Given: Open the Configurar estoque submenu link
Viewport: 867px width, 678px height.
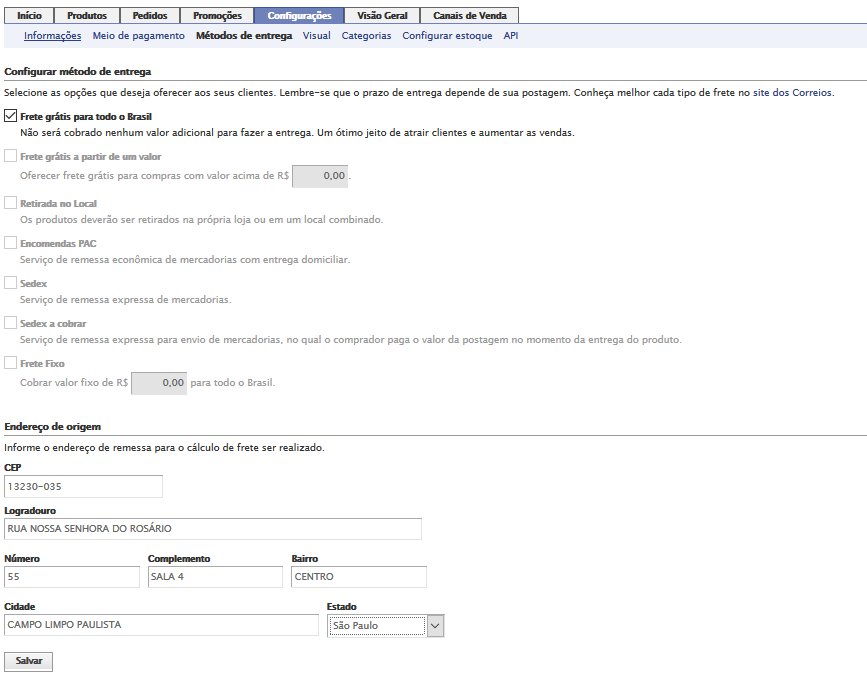Looking at the screenshot, I should [447, 36].
